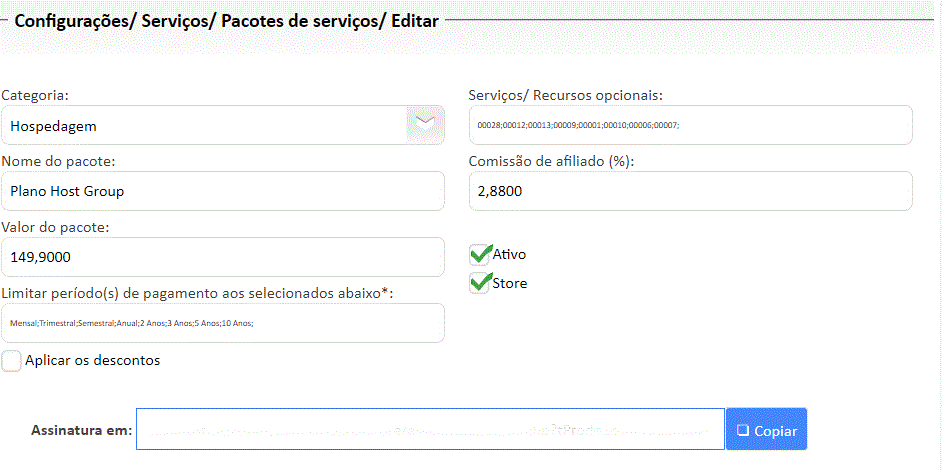This screenshot has width=942, height=471.
Task: Click Serviços in the breadcrumb heading
Action: pos(173,20)
